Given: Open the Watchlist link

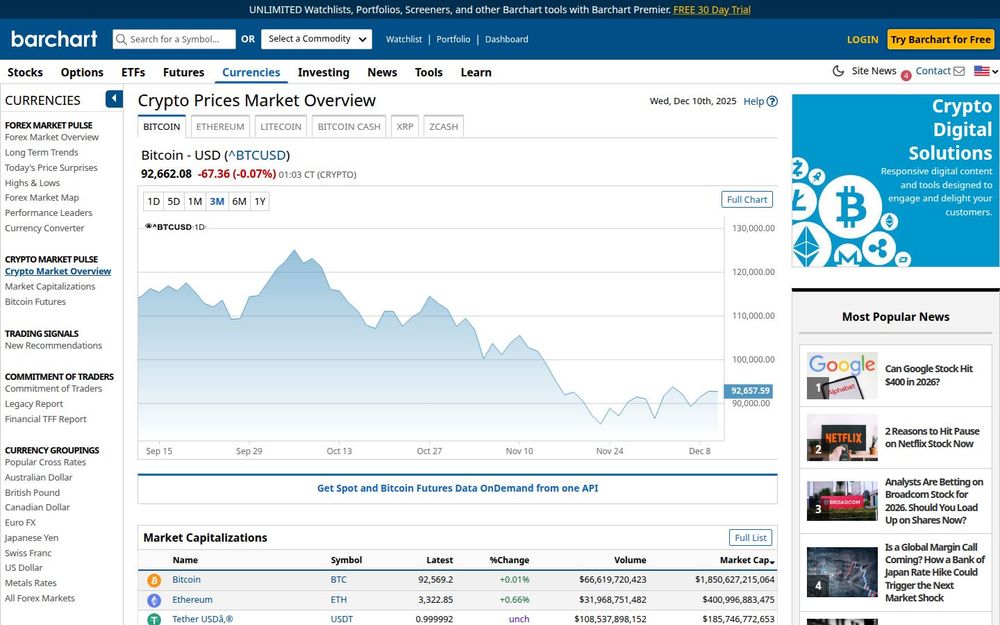Looking at the screenshot, I should (x=404, y=39).
